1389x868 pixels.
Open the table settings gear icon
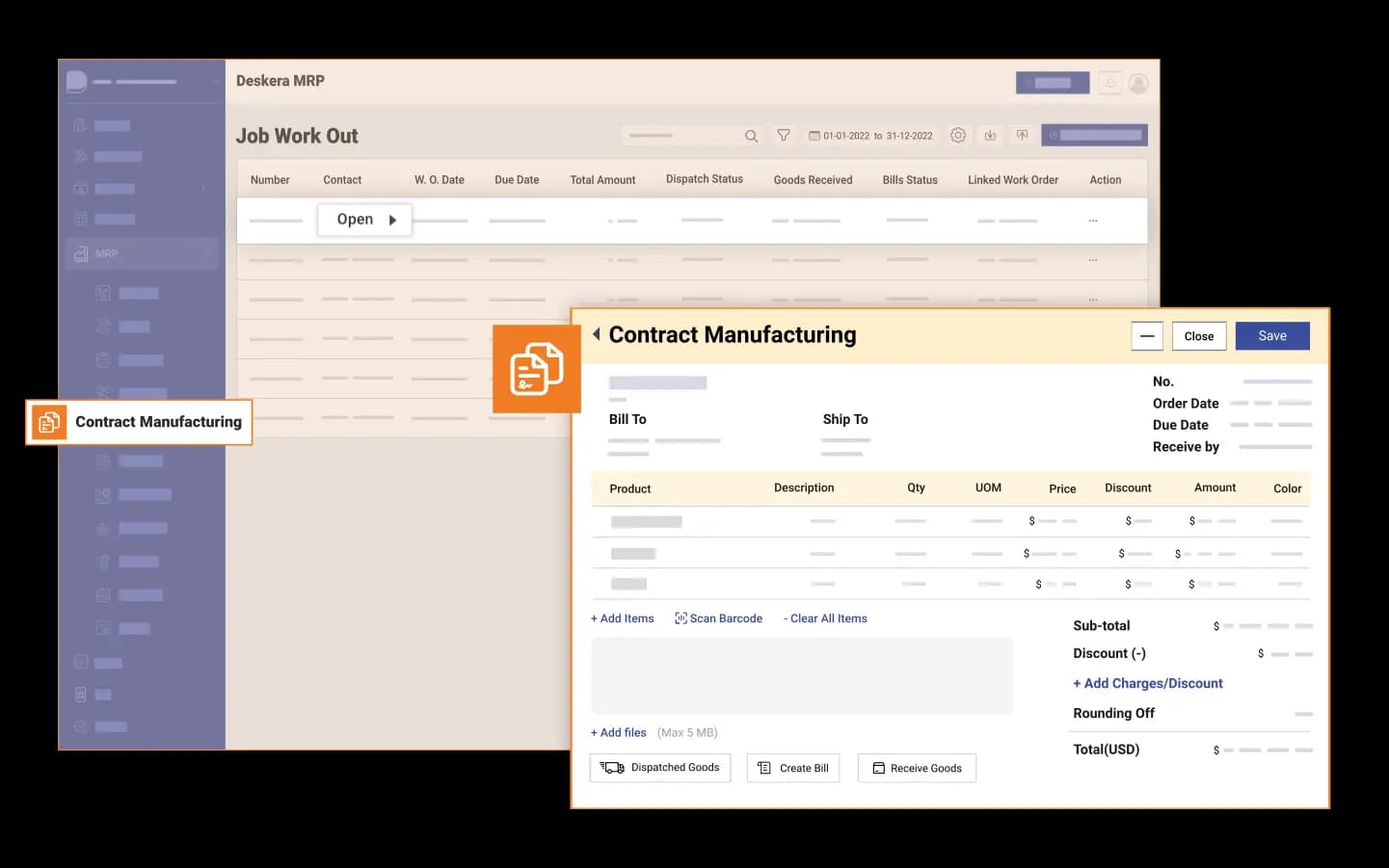957,136
